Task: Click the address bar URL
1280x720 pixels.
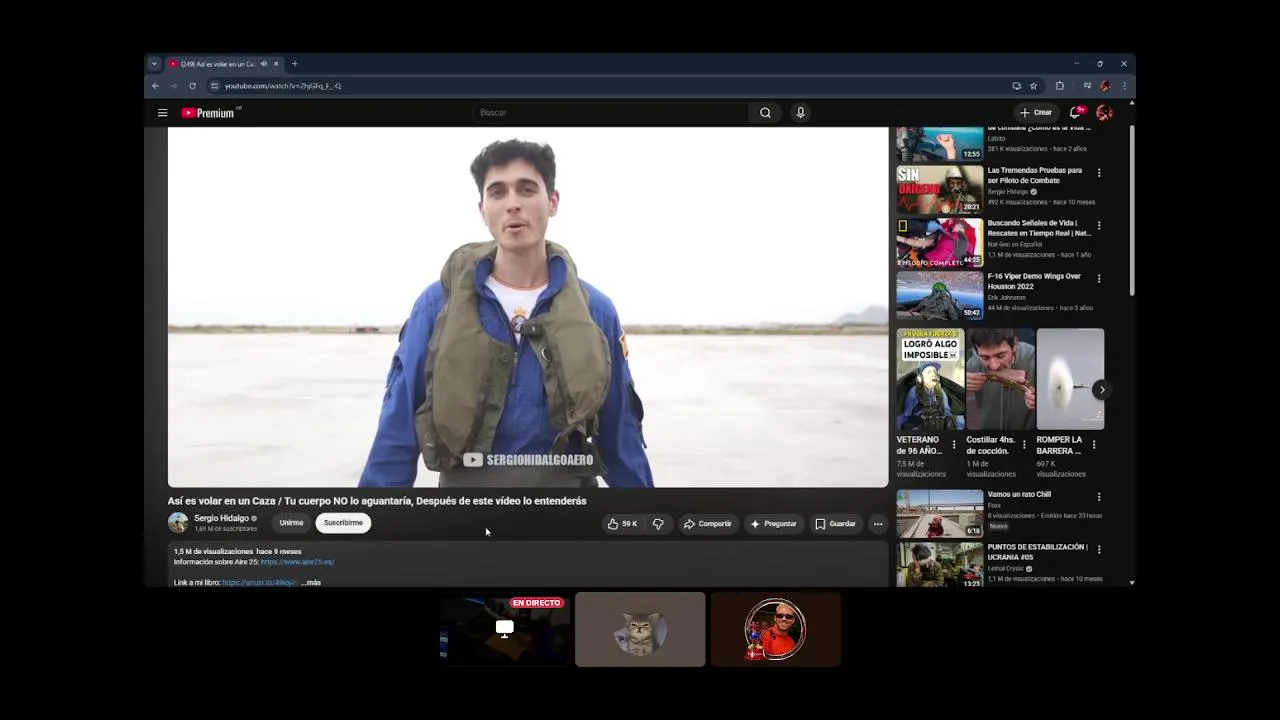Action: pyautogui.click(x=283, y=86)
